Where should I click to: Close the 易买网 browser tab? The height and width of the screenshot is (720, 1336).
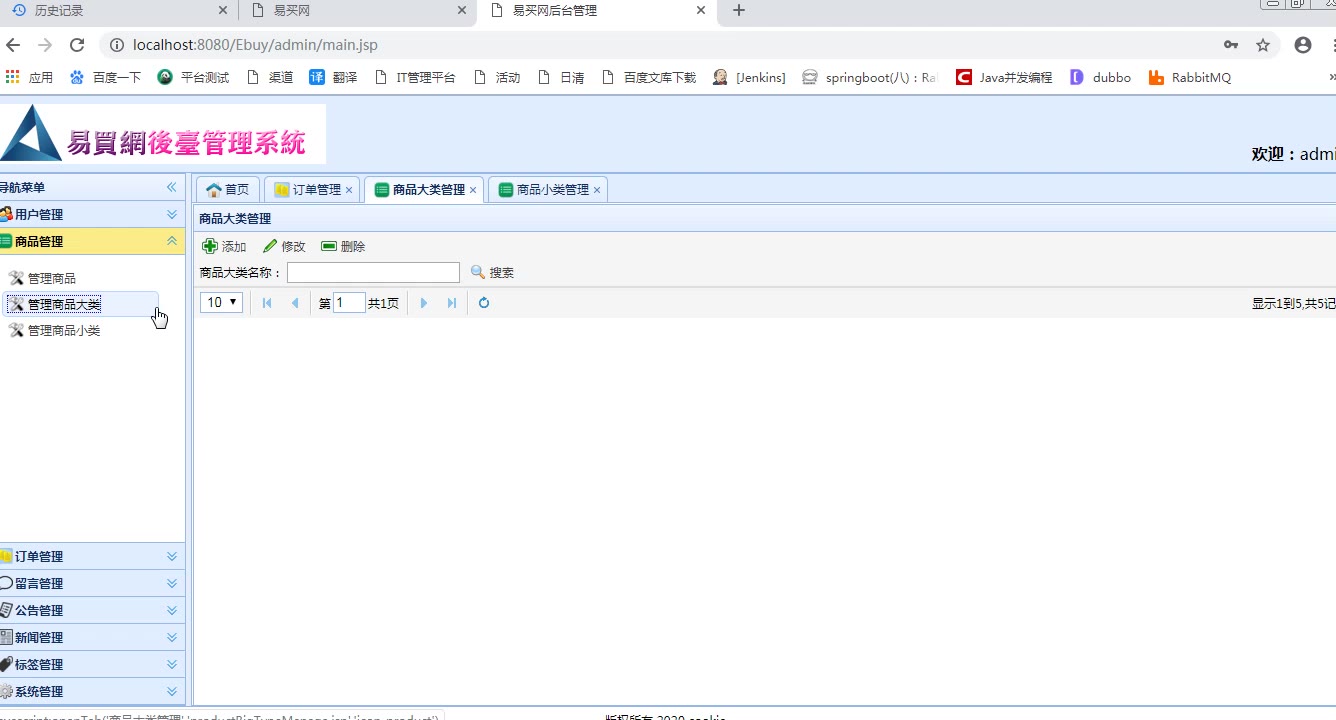click(462, 11)
